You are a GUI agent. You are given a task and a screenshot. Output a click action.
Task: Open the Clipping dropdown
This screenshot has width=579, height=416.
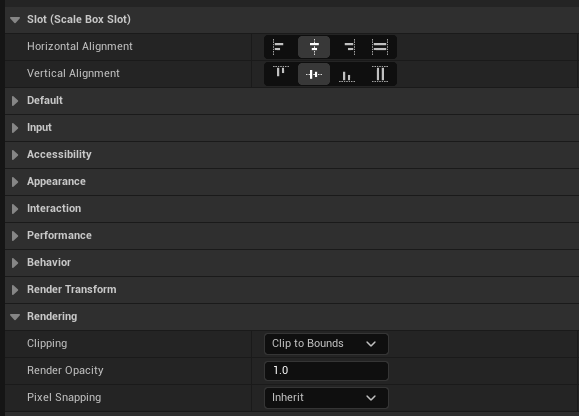click(326, 344)
